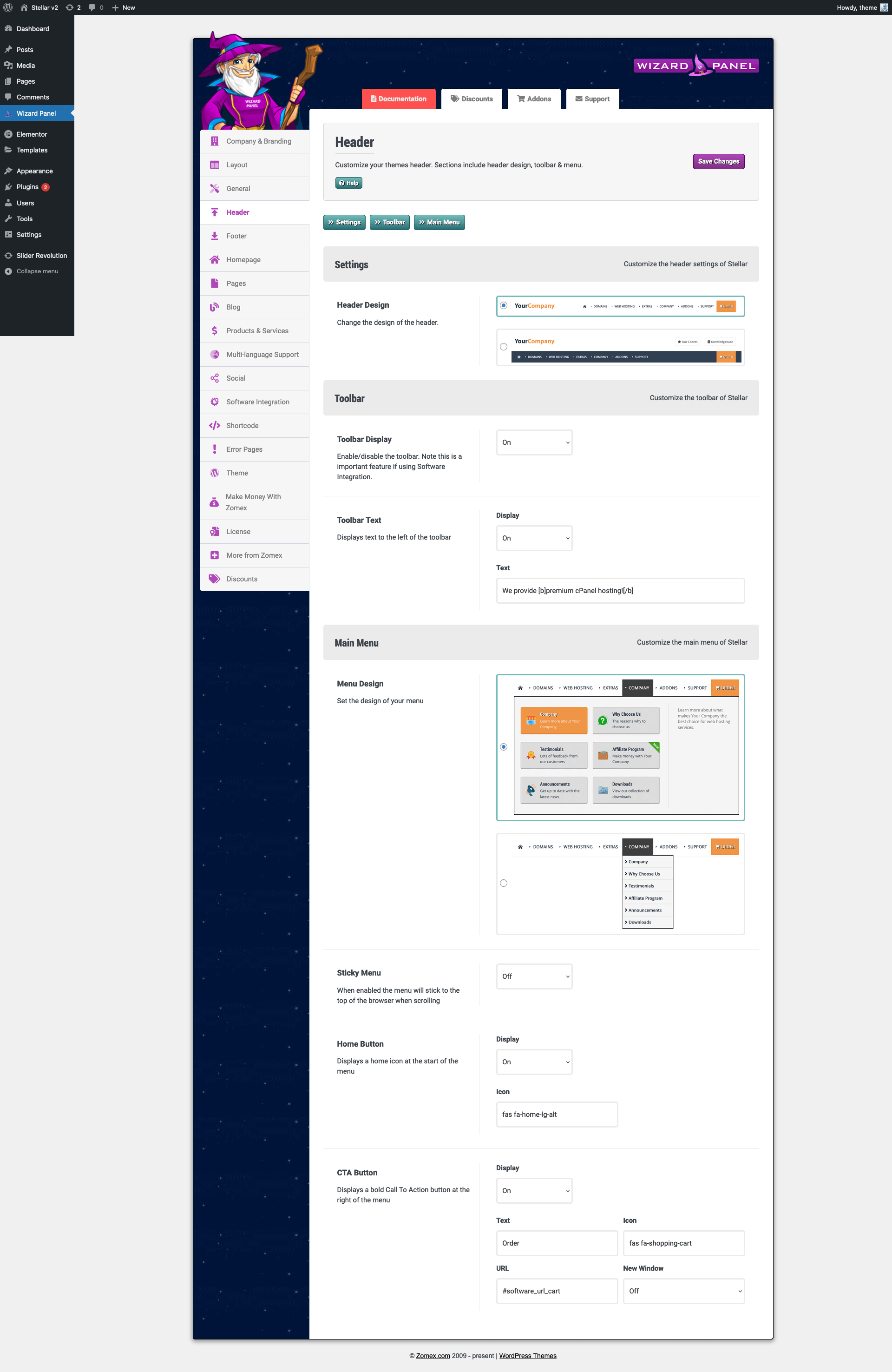Jump to Settings section button
Image resolution: width=892 pixels, height=1372 pixels.
click(x=344, y=222)
